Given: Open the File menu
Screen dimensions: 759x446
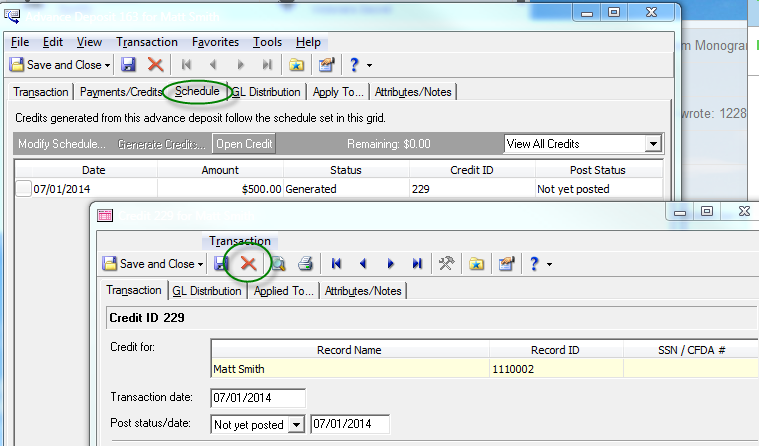Looking at the screenshot, I should pos(20,42).
